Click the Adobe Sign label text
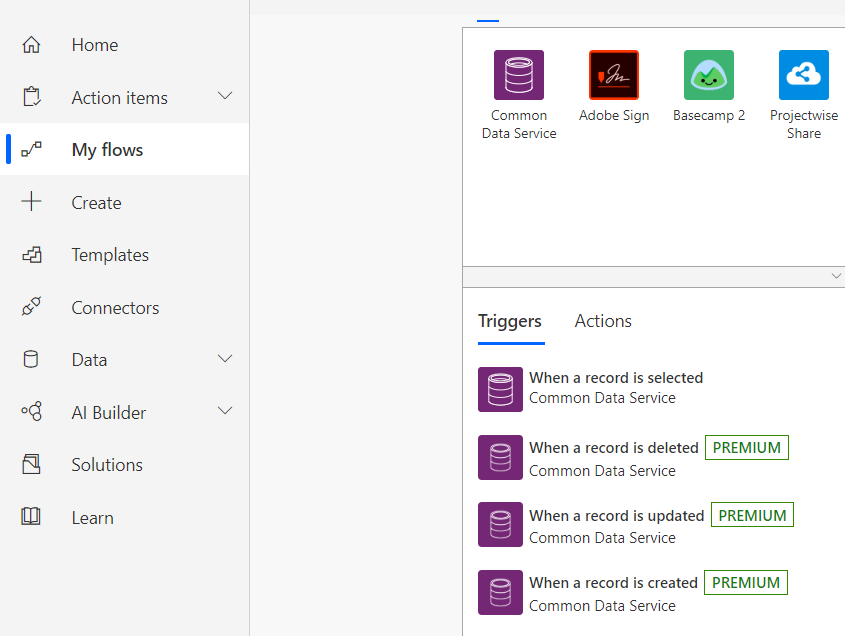845x636 pixels. coord(614,115)
